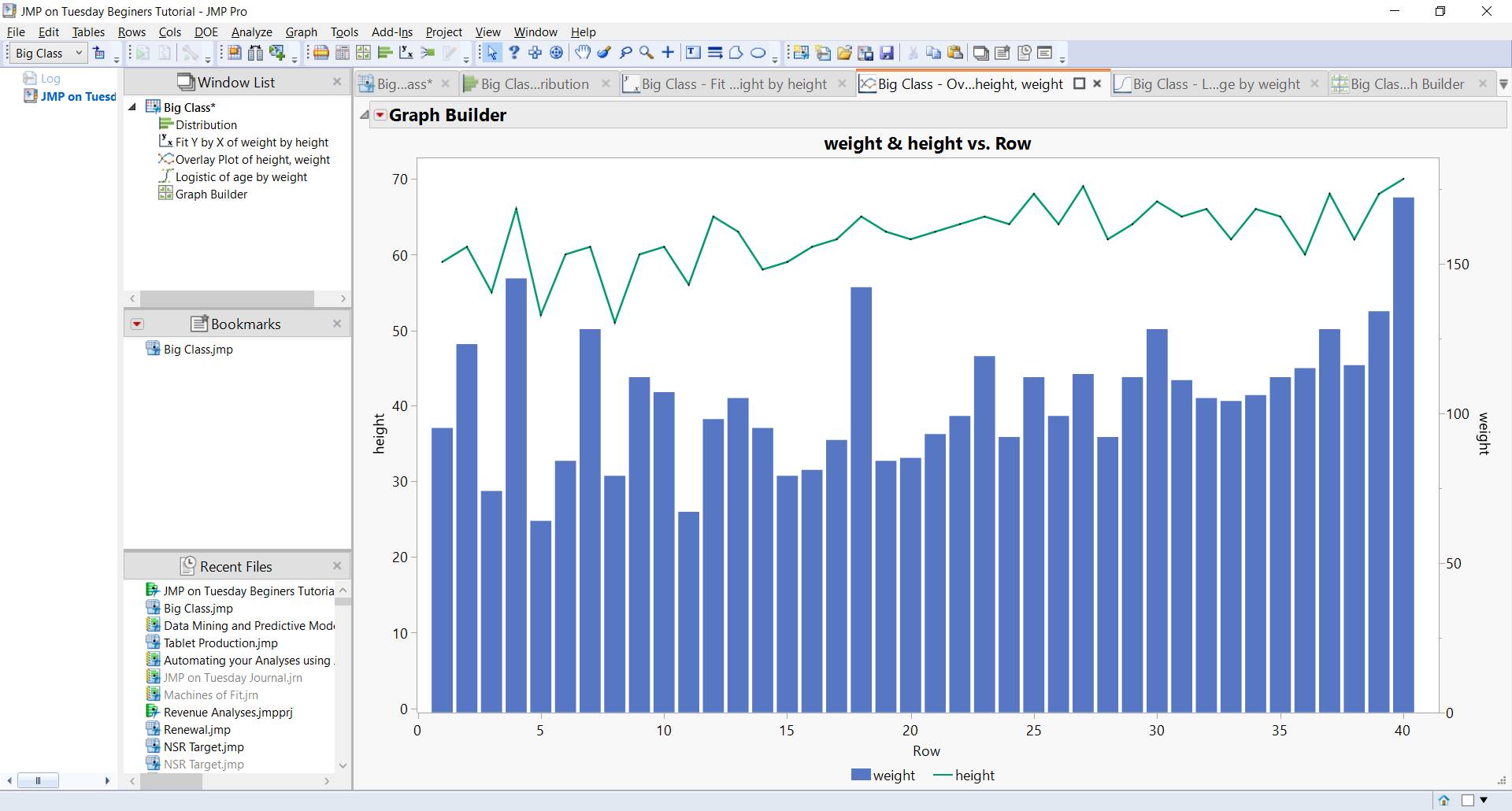Open the Graph menu

[x=300, y=31]
